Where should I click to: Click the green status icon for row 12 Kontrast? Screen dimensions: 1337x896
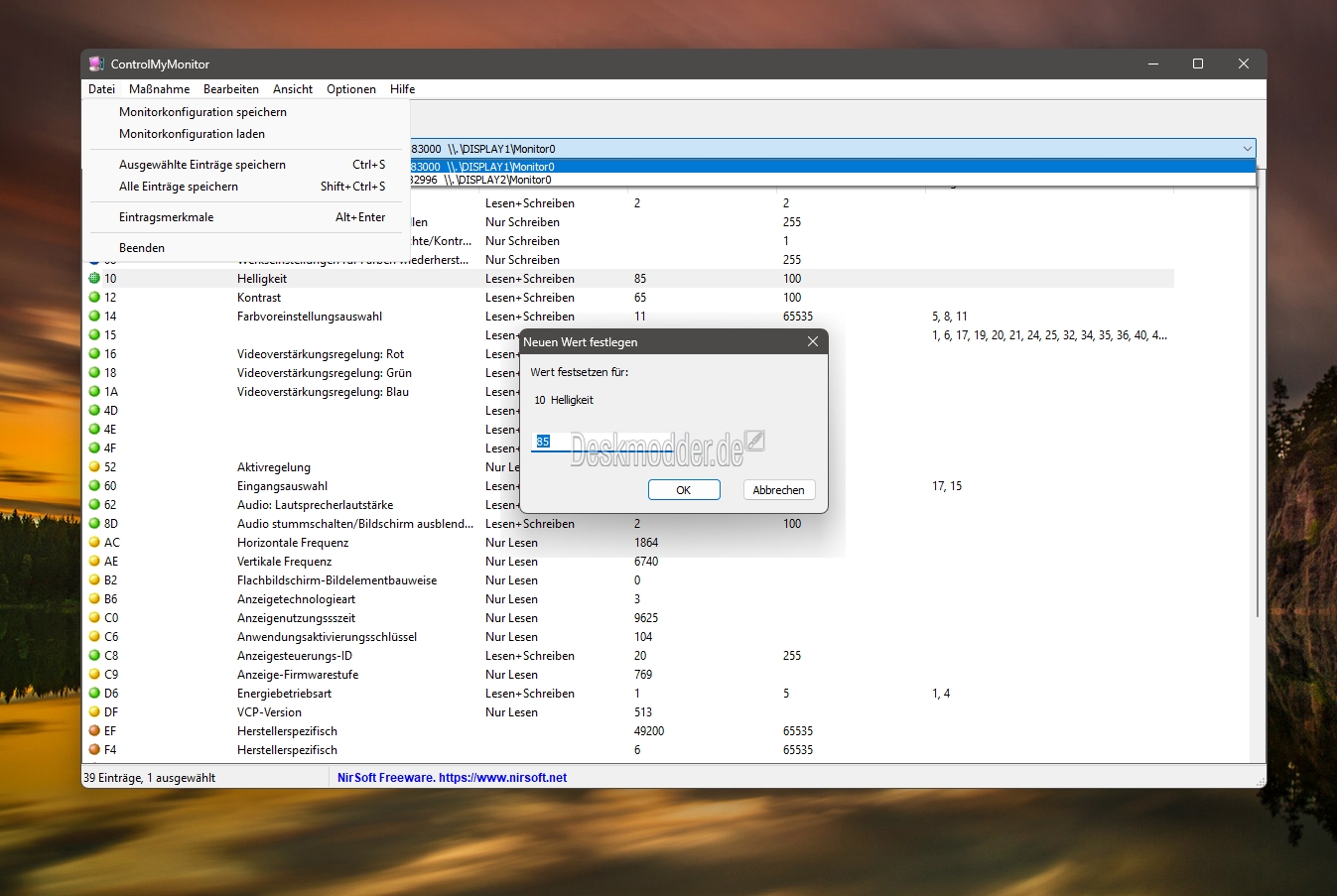point(95,298)
